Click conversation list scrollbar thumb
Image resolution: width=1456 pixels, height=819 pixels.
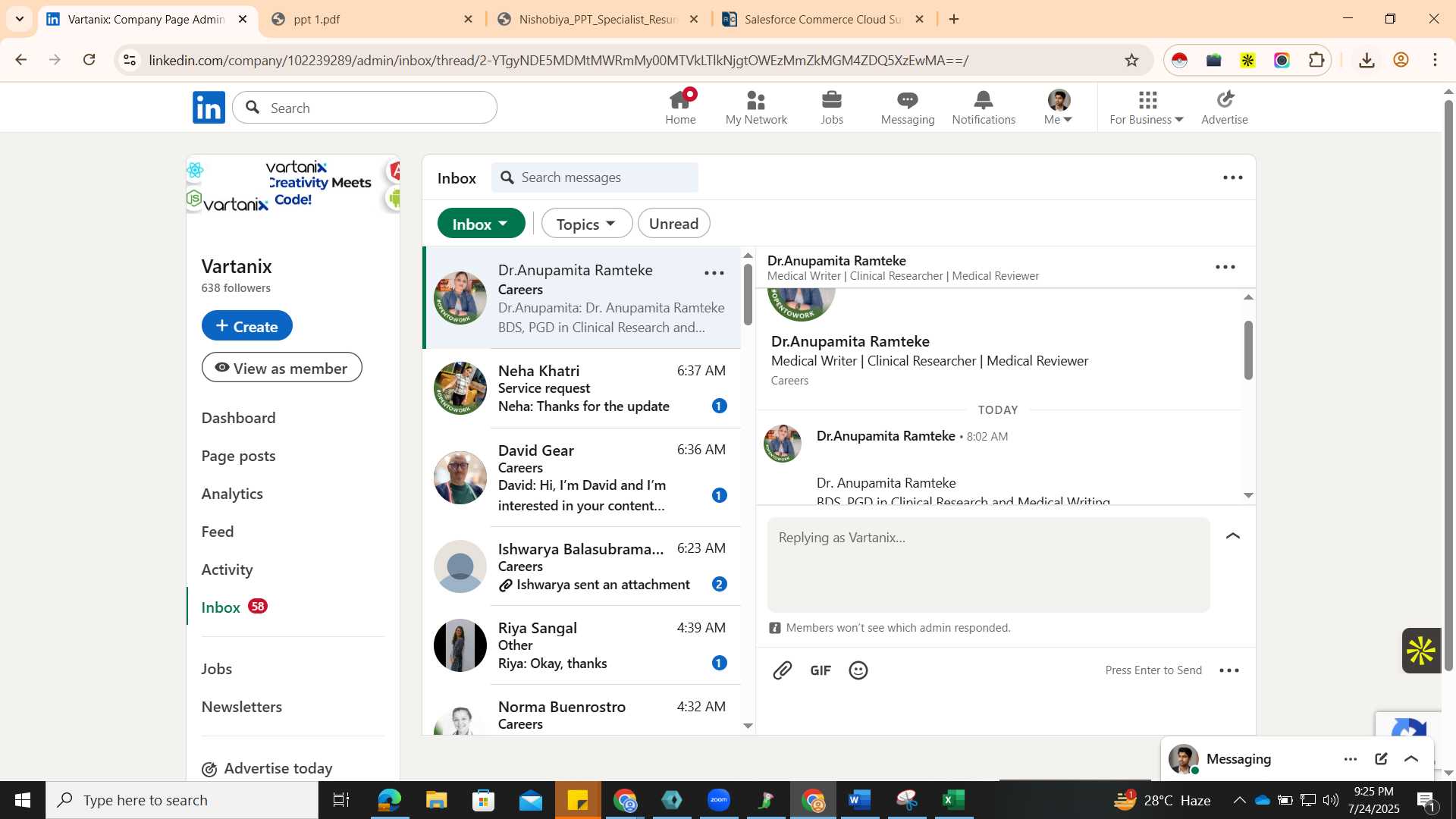pyautogui.click(x=748, y=294)
